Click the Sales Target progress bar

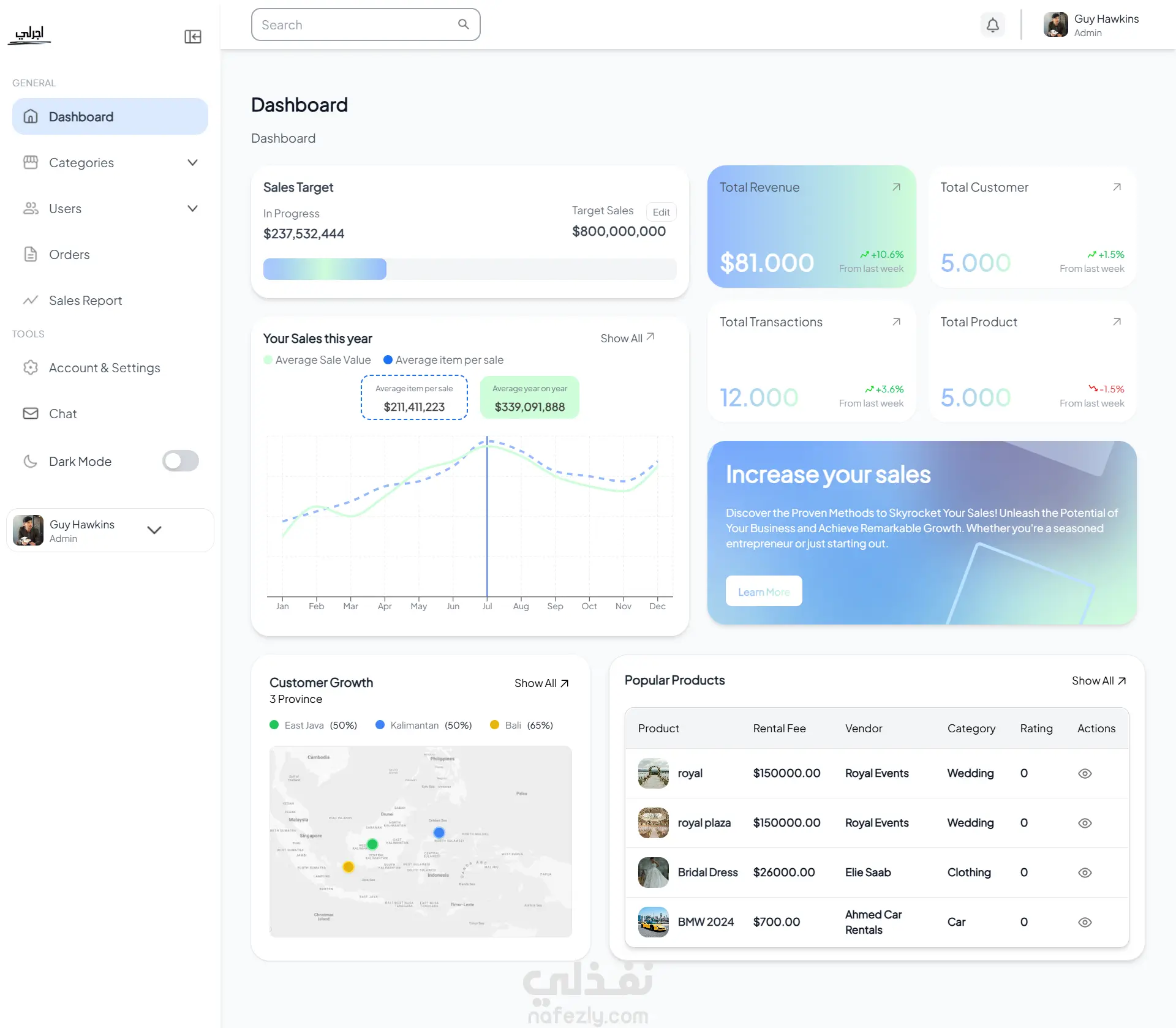tap(469, 269)
